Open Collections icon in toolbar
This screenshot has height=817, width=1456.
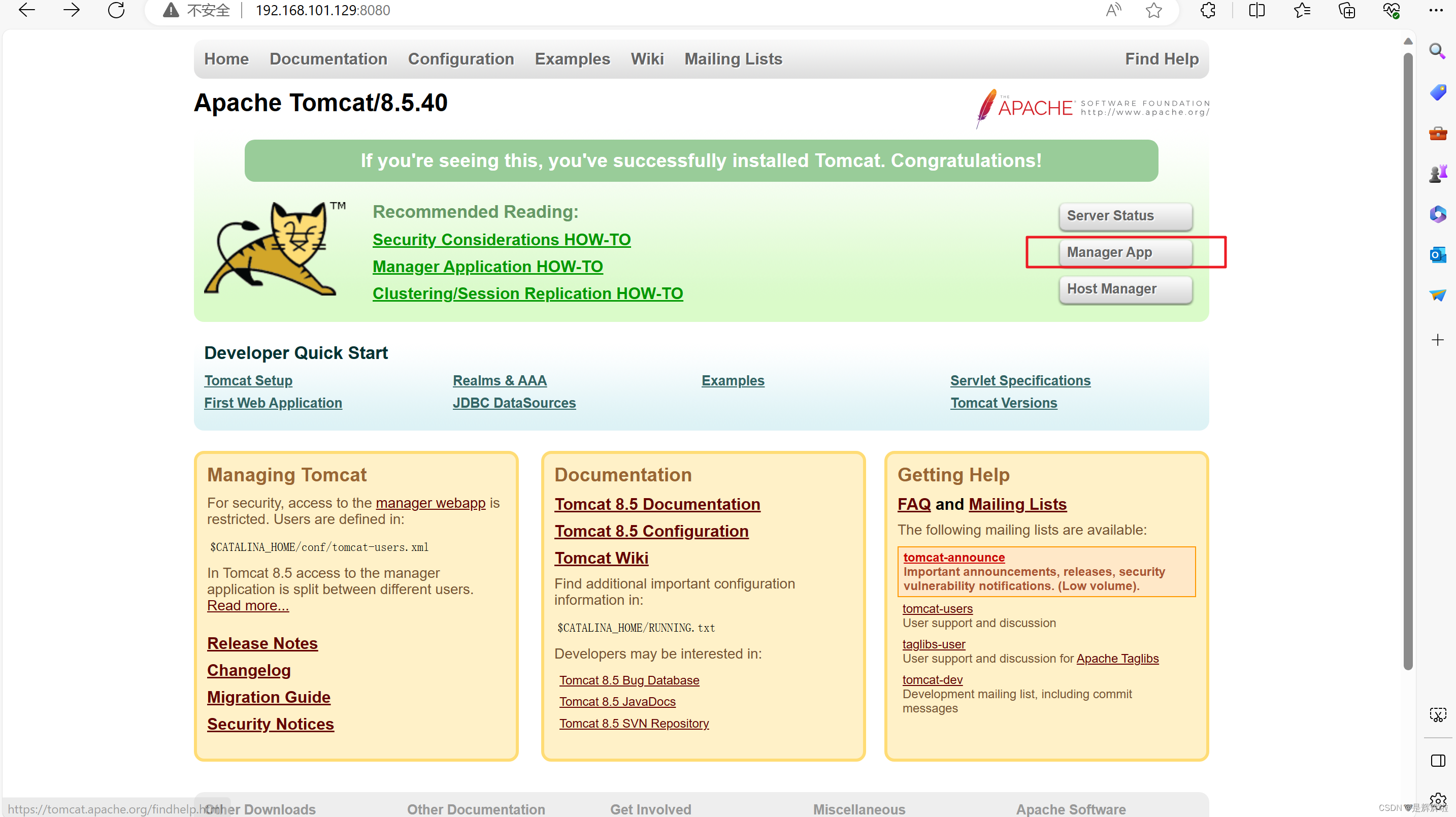click(x=1347, y=10)
